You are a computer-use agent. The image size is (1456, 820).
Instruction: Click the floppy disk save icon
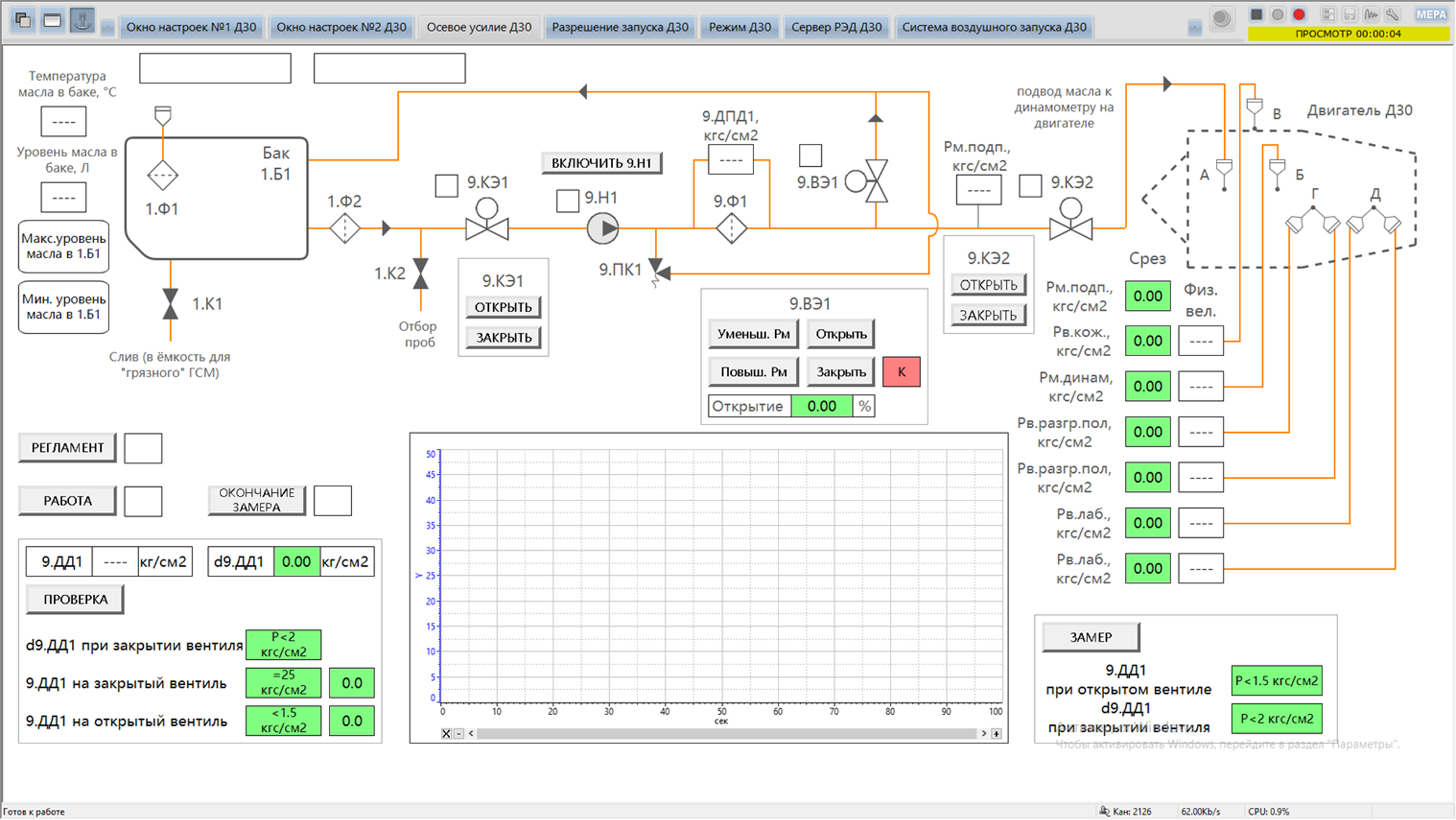click(1350, 14)
